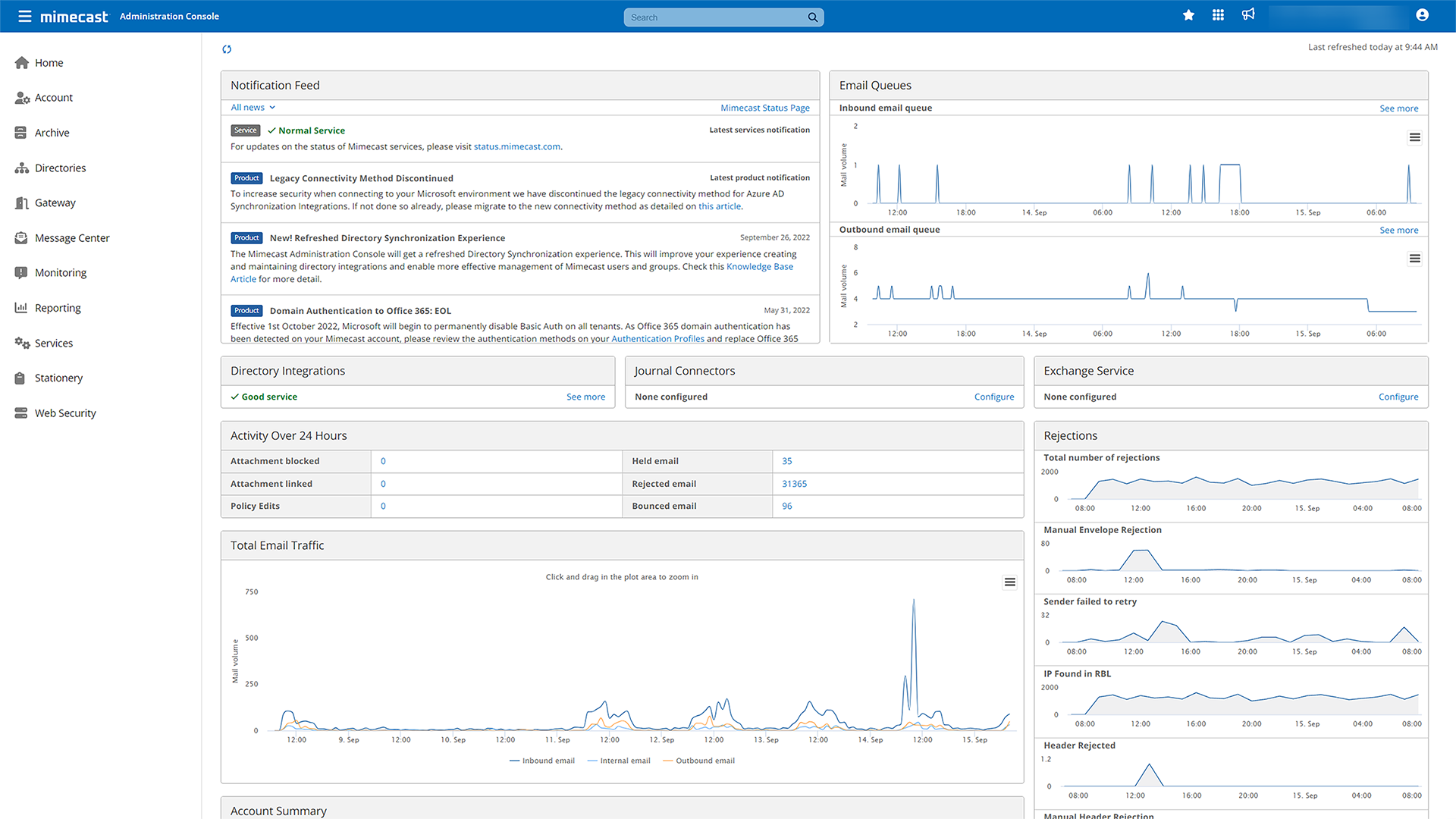1456x819 pixels.
Task: Open the Home sidebar icon
Action: (22, 62)
